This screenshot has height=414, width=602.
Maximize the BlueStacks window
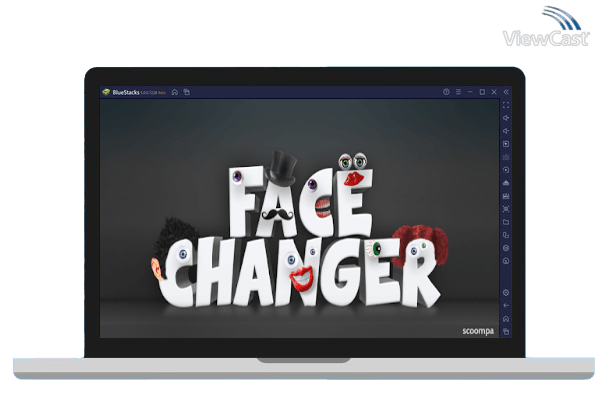pyautogui.click(x=482, y=92)
